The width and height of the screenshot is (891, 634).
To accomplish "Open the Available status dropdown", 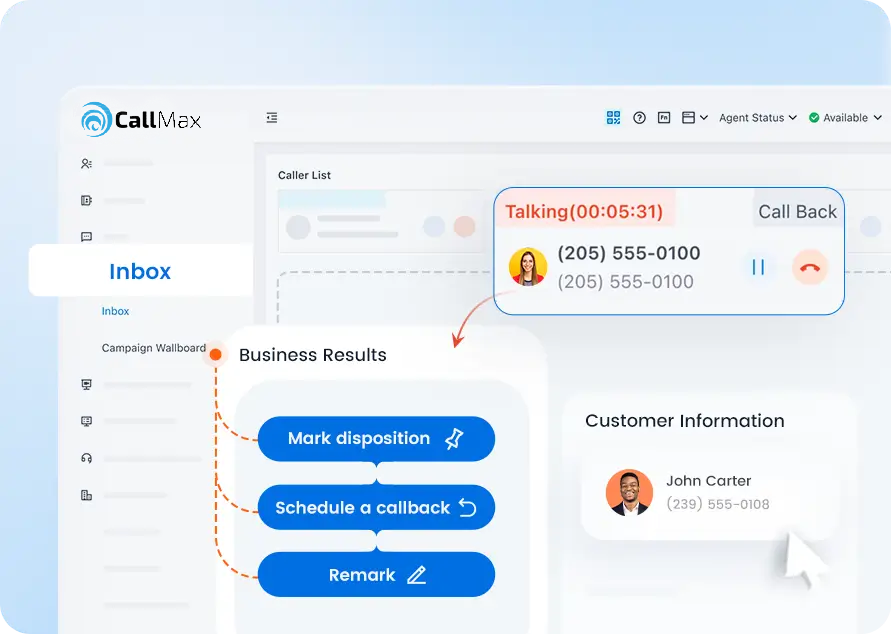I will pos(845,118).
